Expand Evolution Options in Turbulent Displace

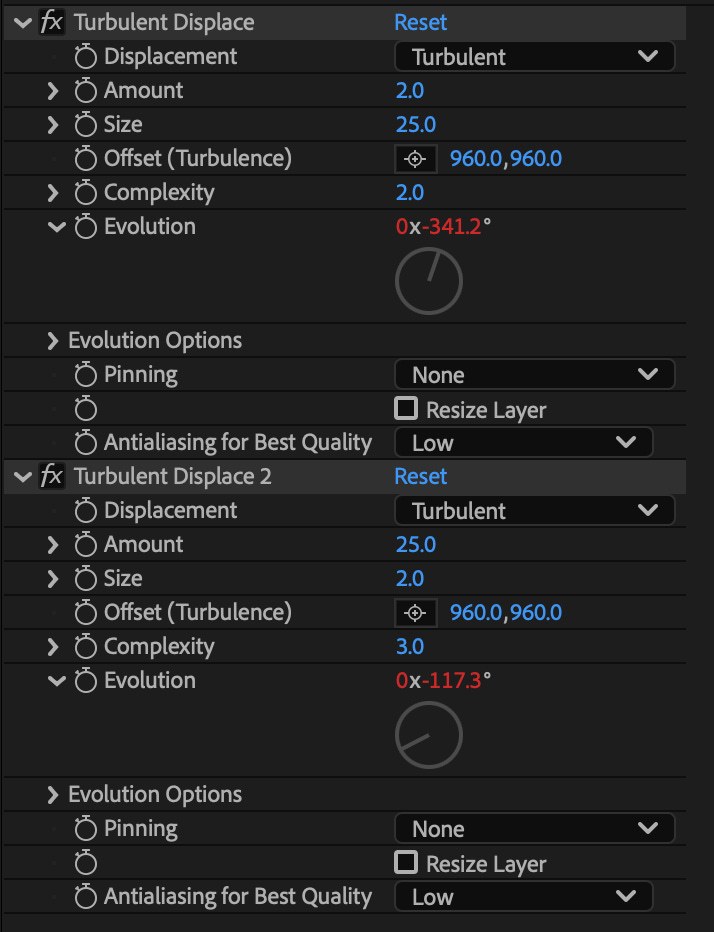[x=53, y=341]
